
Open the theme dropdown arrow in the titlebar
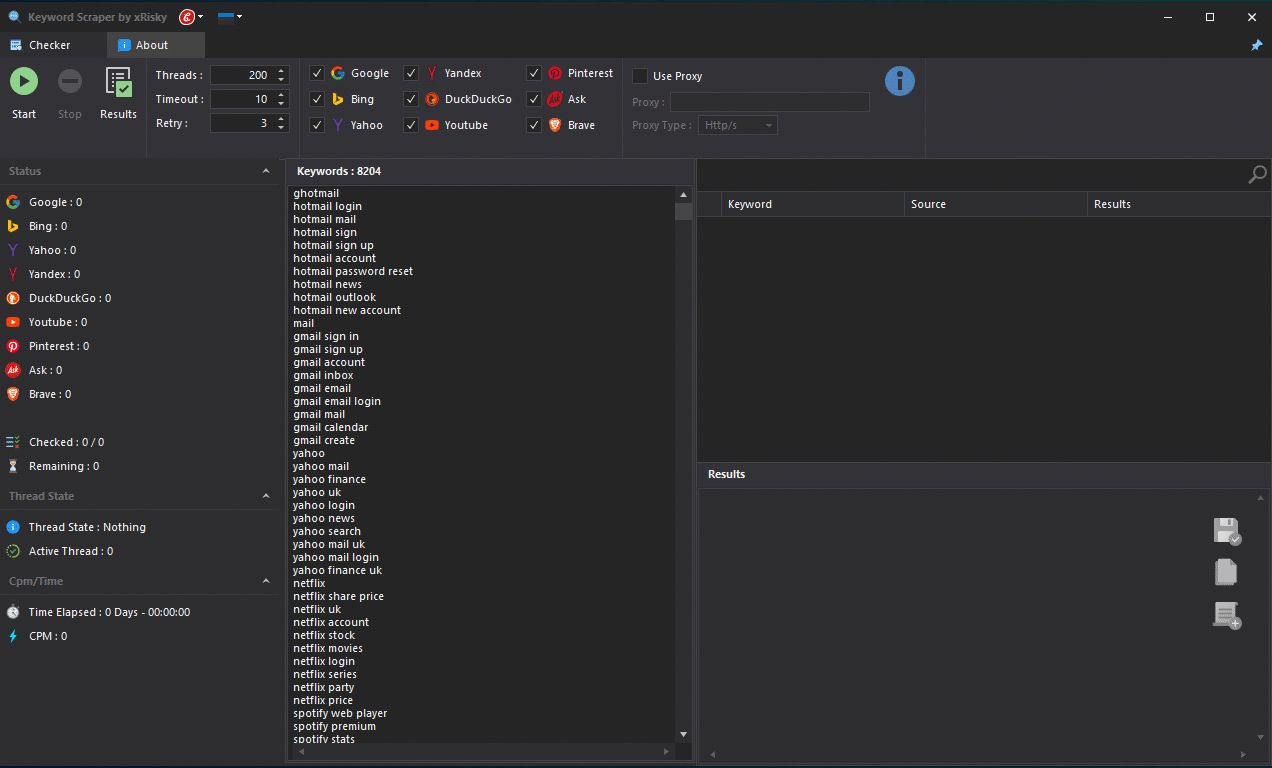[240, 16]
